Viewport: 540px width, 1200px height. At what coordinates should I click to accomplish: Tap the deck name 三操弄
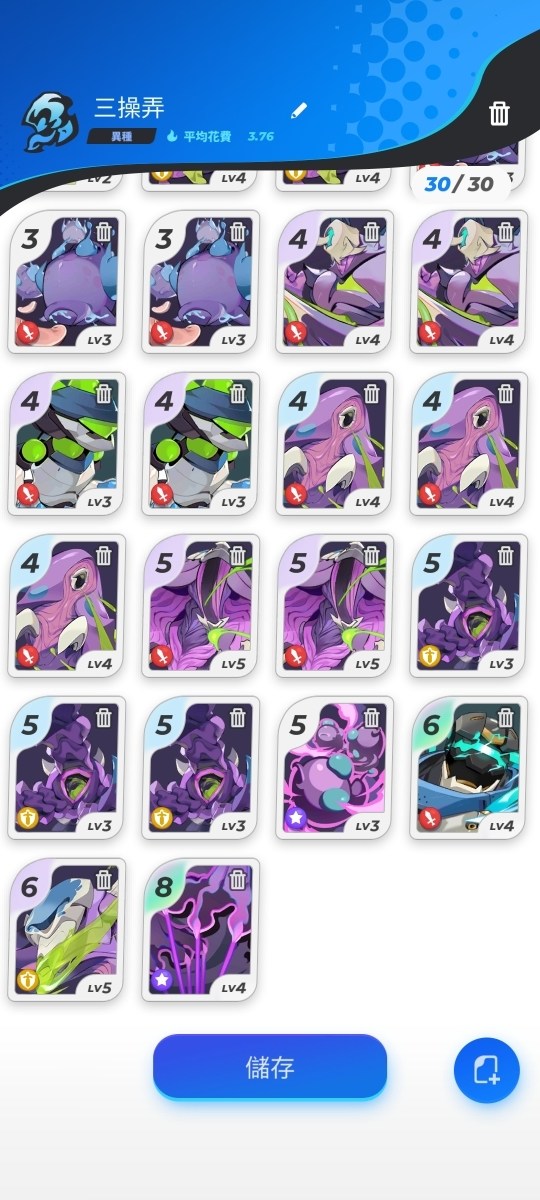pos(129,108)
